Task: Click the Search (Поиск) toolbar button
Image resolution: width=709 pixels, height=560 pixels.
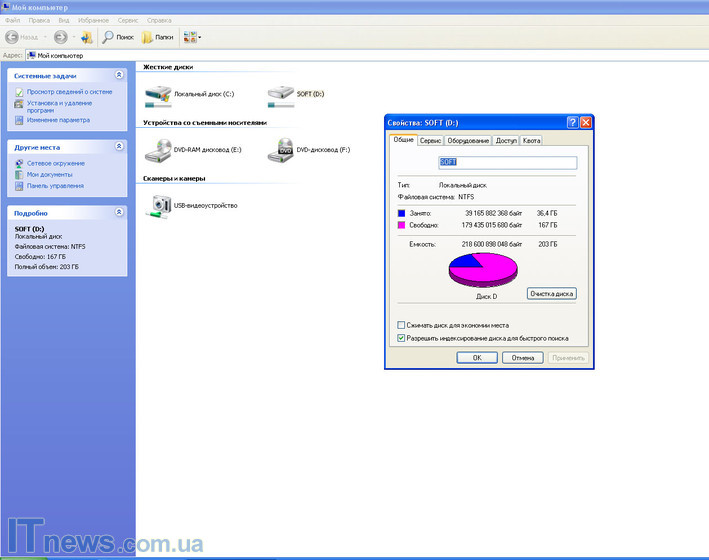Action: pos(117,37)
